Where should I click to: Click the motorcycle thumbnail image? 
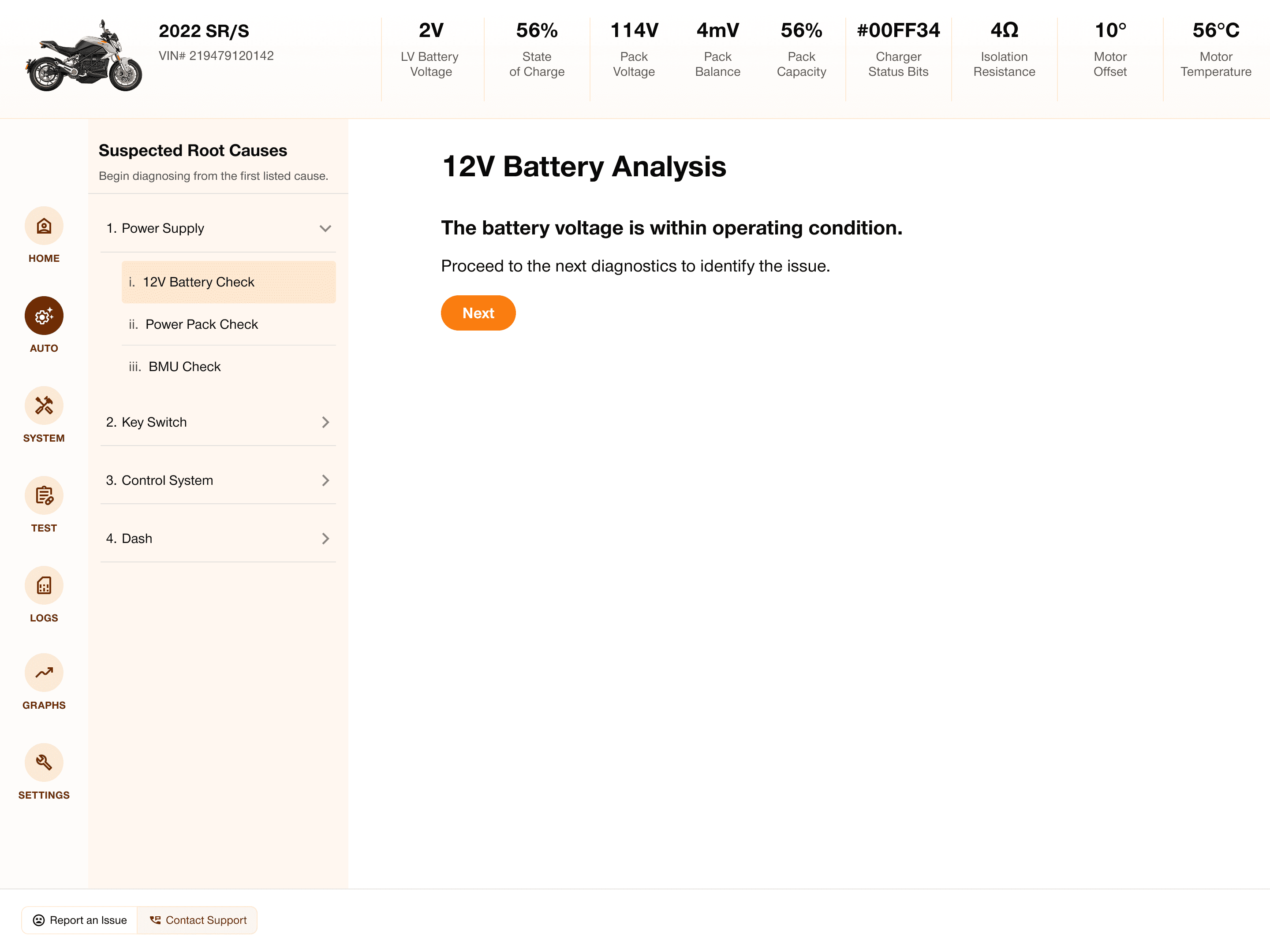(84, 56)
